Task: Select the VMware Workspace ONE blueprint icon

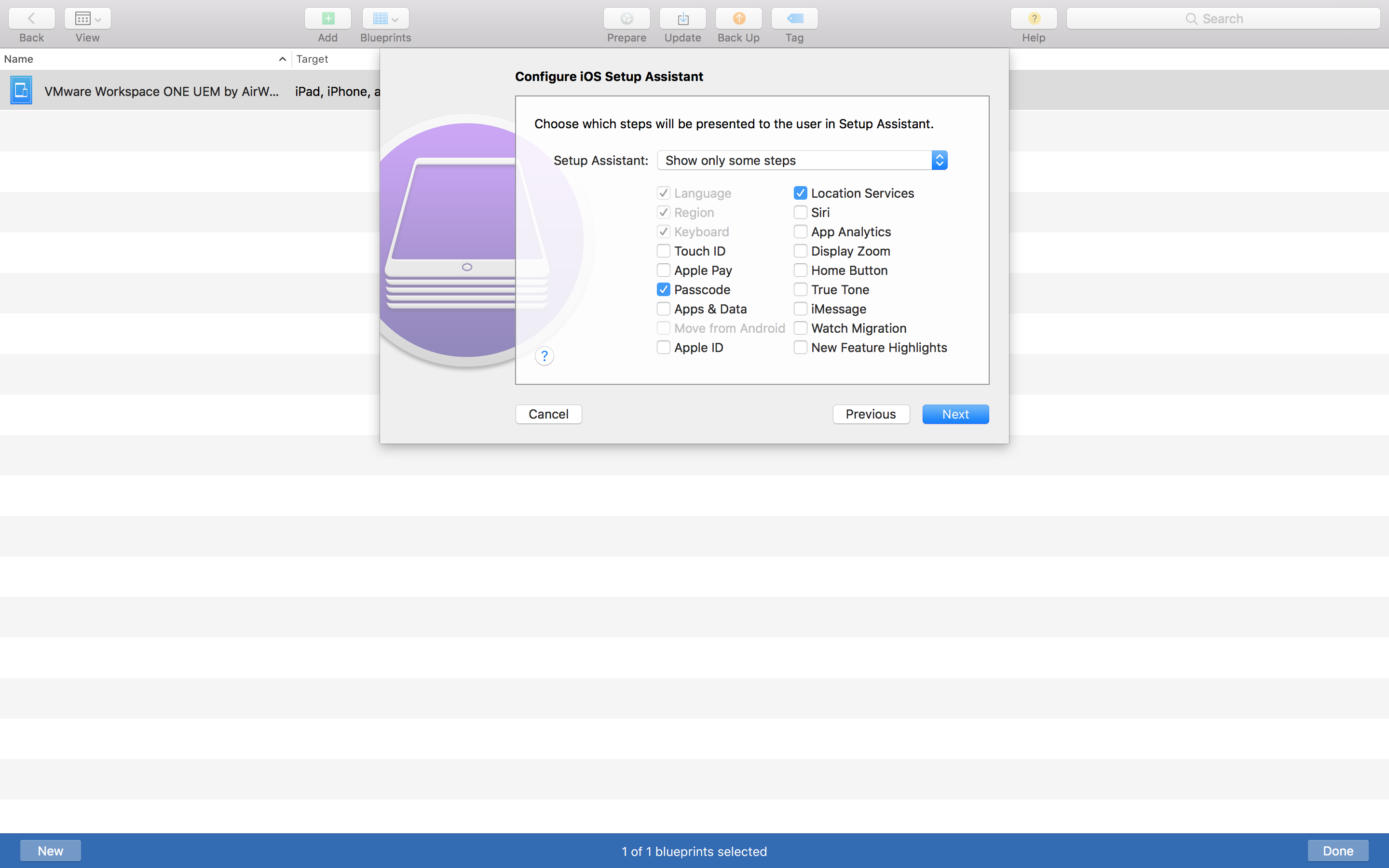Action: point(21,91)
